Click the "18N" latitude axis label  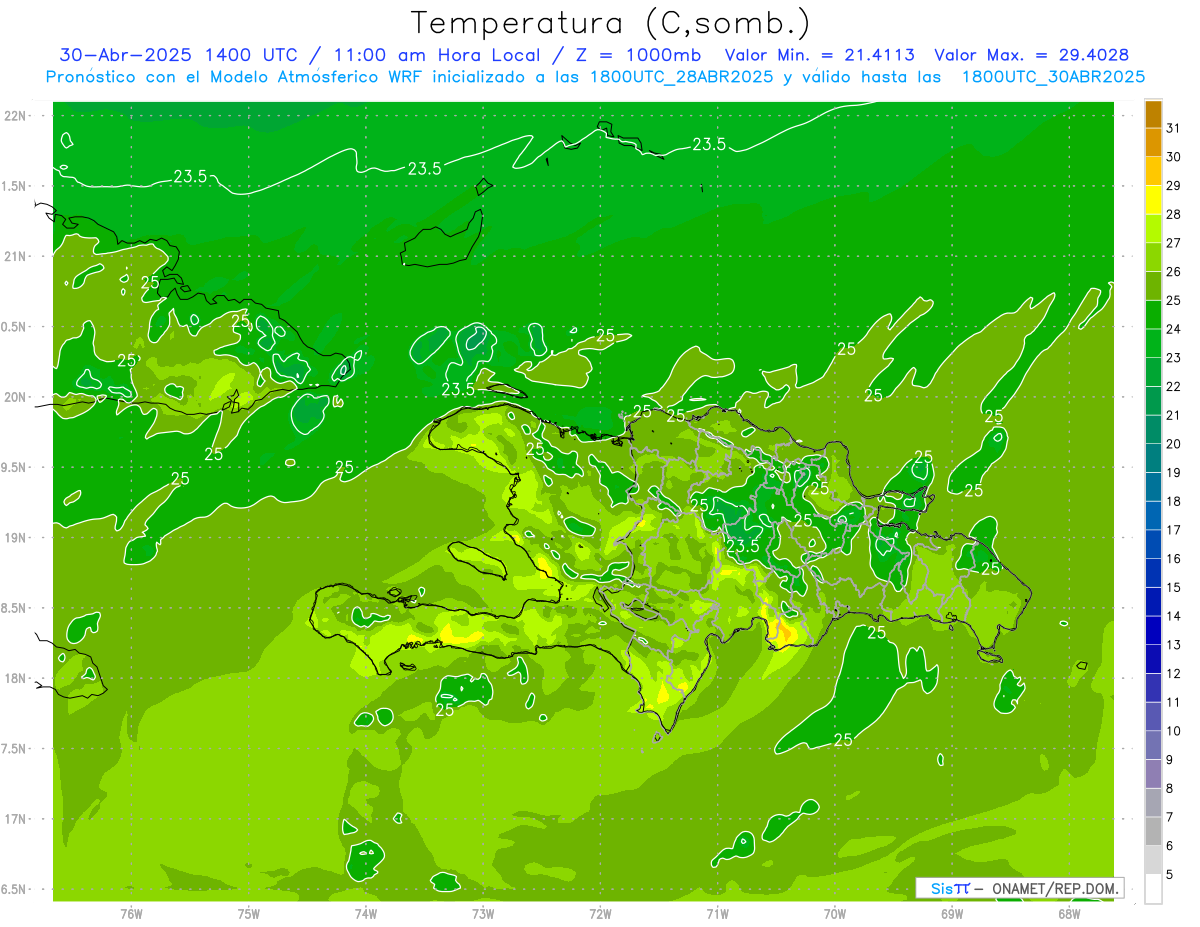coord(16,679)
